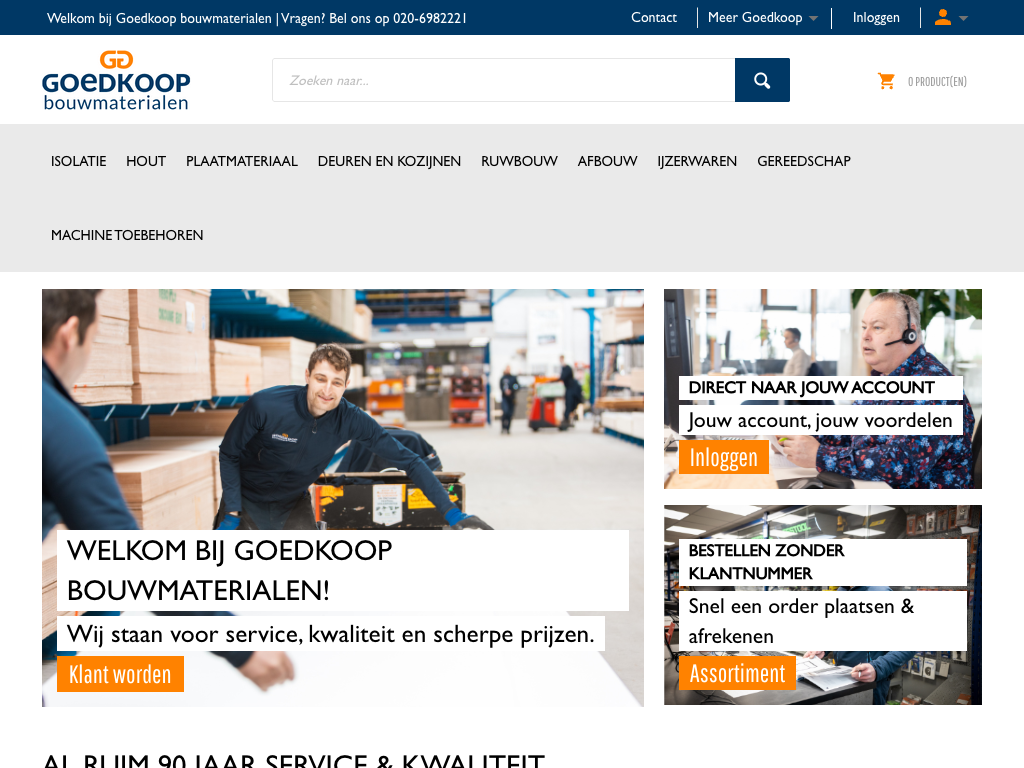This screenshot has width=1024, height=768.
Task: Open the Isolatie category menu
Action: (78, 161)
